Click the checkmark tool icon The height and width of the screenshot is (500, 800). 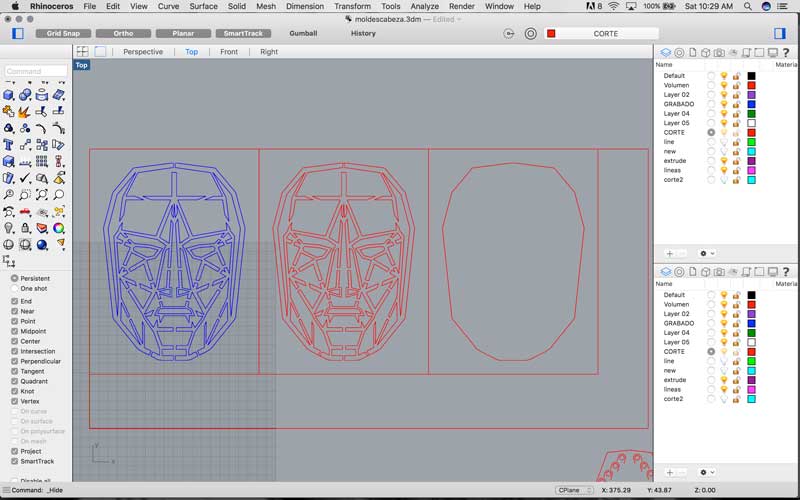point(25,178)
